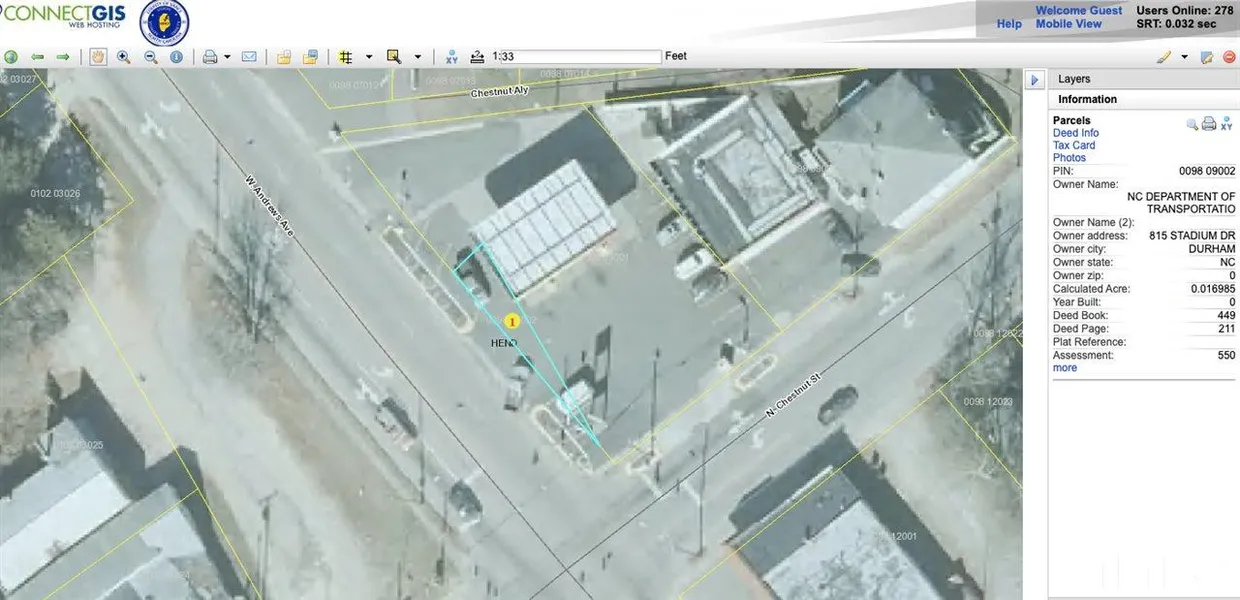
Task: Go to previous map extent arrow
Action: tap(37, 57)
